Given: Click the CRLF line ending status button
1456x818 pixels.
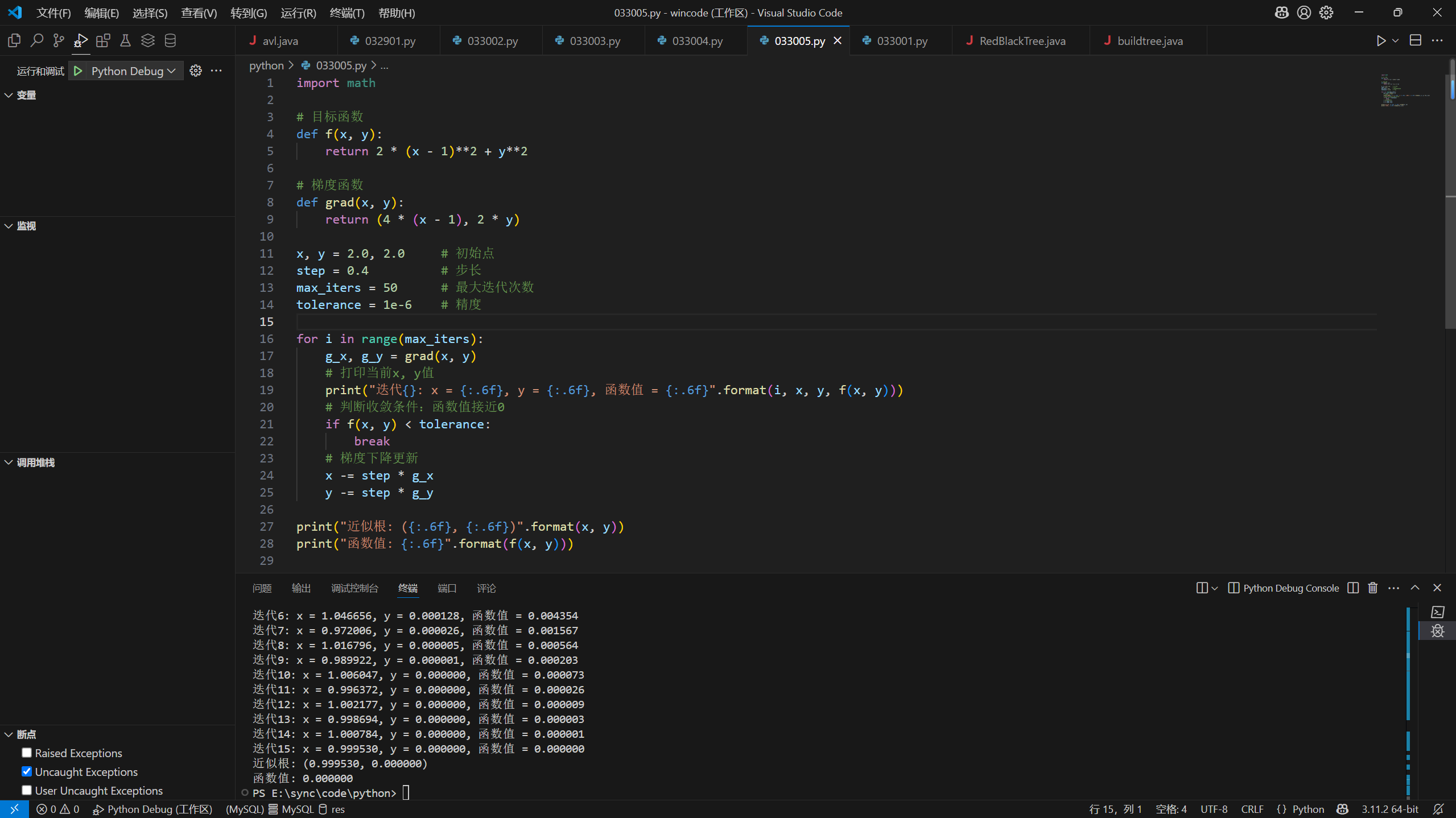Looking at the screenshot, I should click(x=1252, y=809).
